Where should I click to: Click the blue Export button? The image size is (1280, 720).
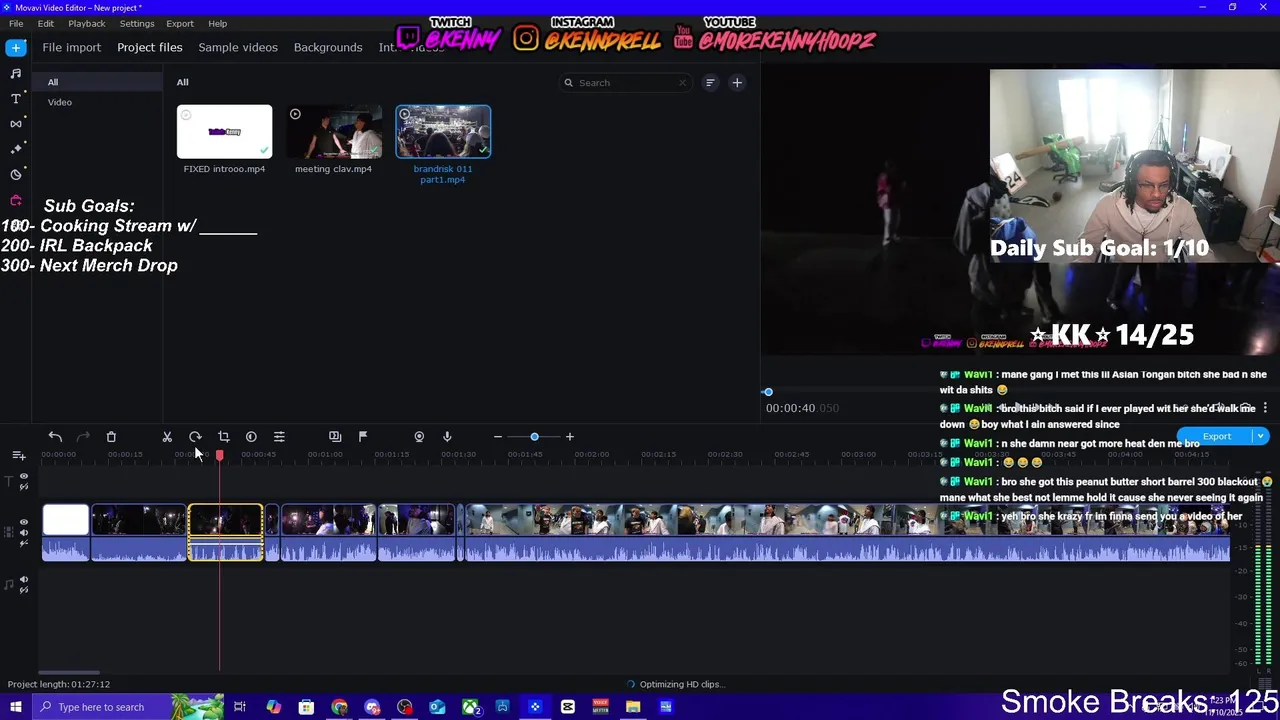[1216, 437]
